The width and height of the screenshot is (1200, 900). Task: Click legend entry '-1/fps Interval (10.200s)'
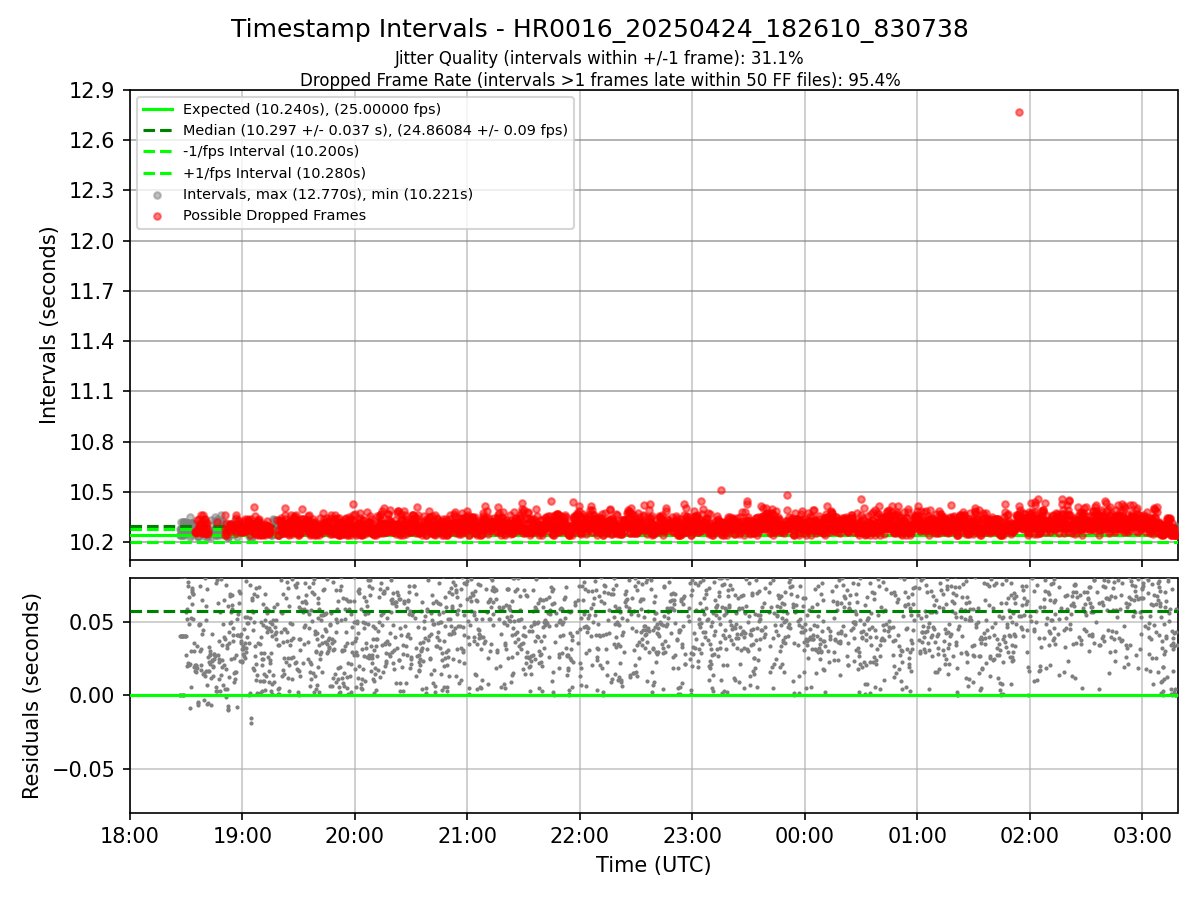point(271,151)
